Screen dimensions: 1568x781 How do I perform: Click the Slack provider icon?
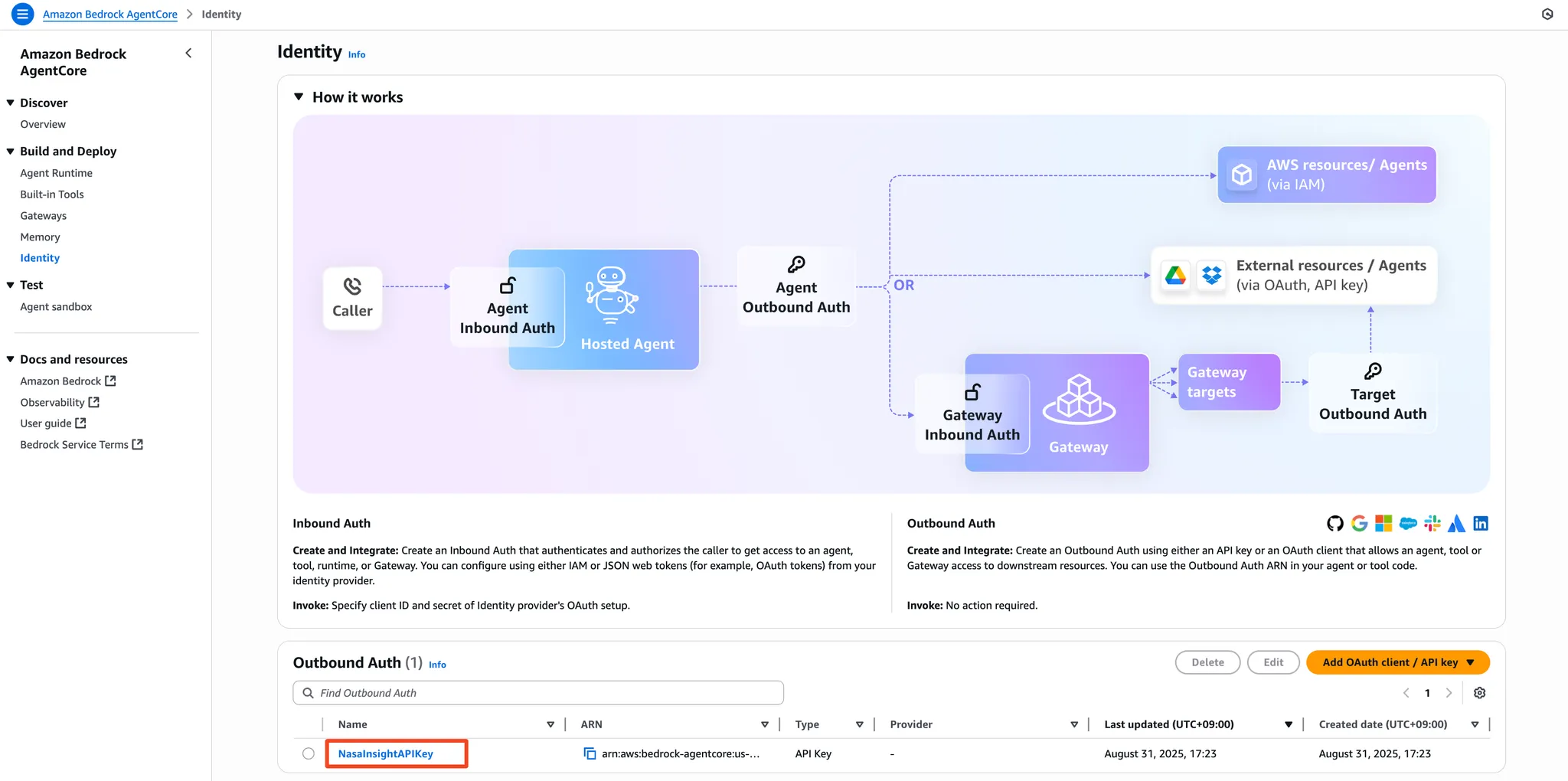[1432, 524]
